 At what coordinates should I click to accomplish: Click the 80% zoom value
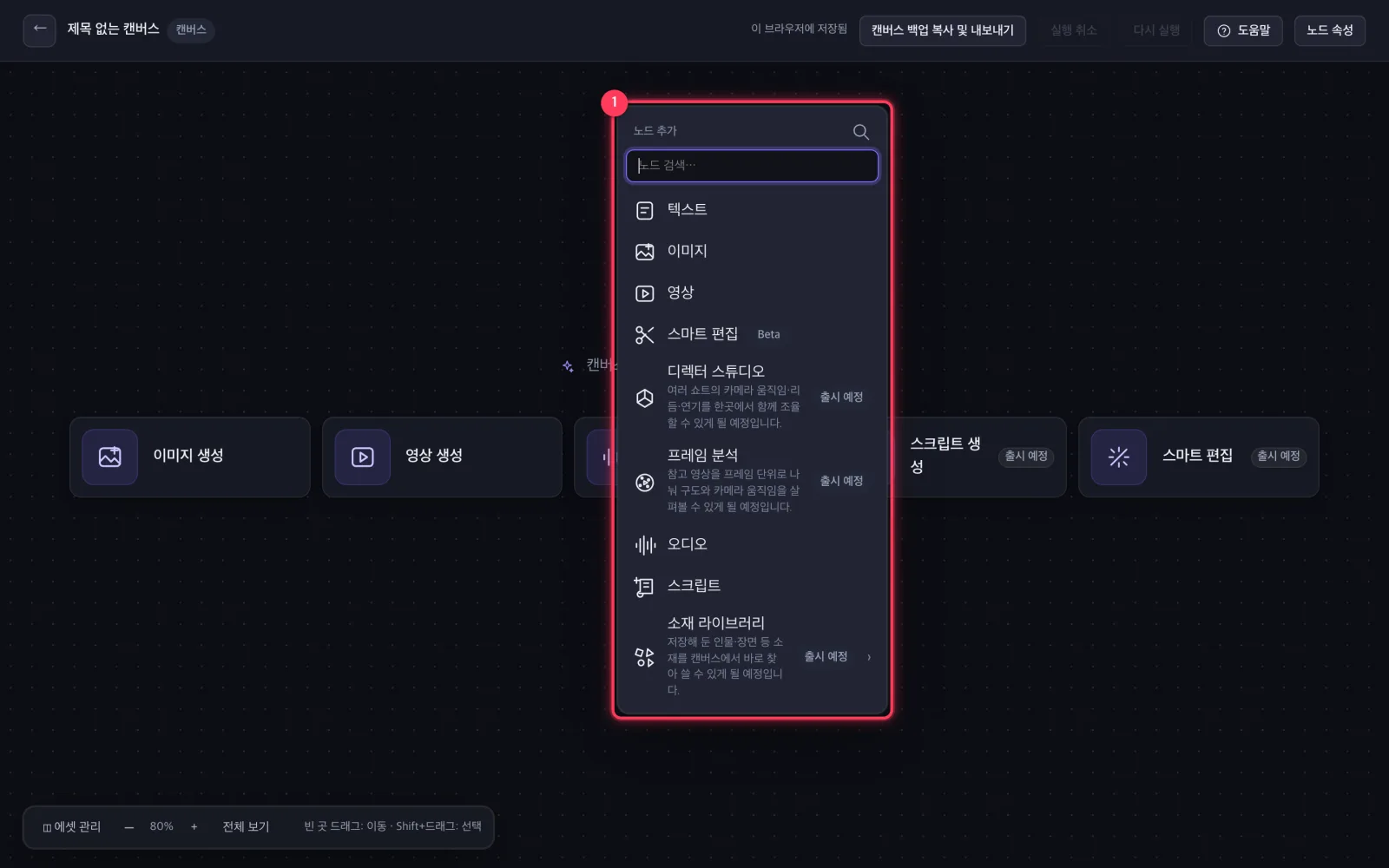tap(161, 827)
